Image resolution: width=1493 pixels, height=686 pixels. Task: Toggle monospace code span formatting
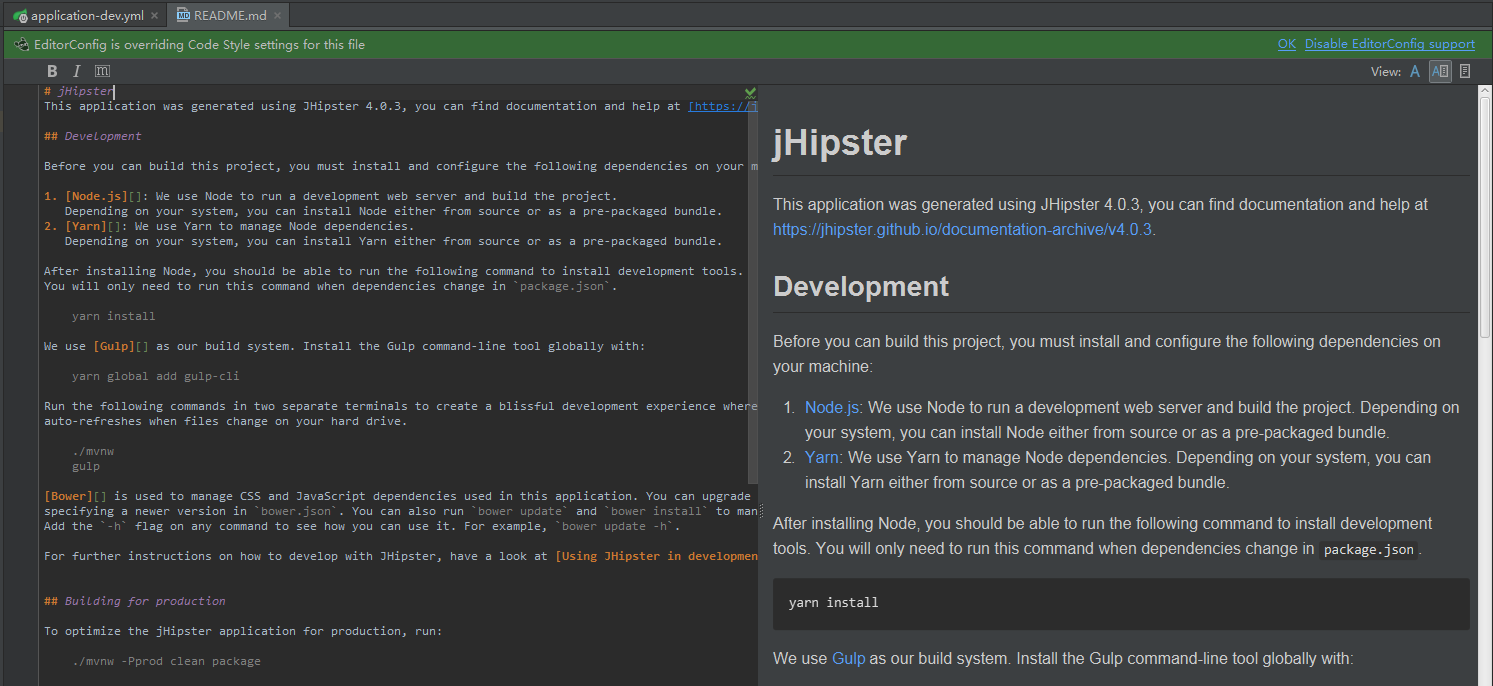(102, 71)
